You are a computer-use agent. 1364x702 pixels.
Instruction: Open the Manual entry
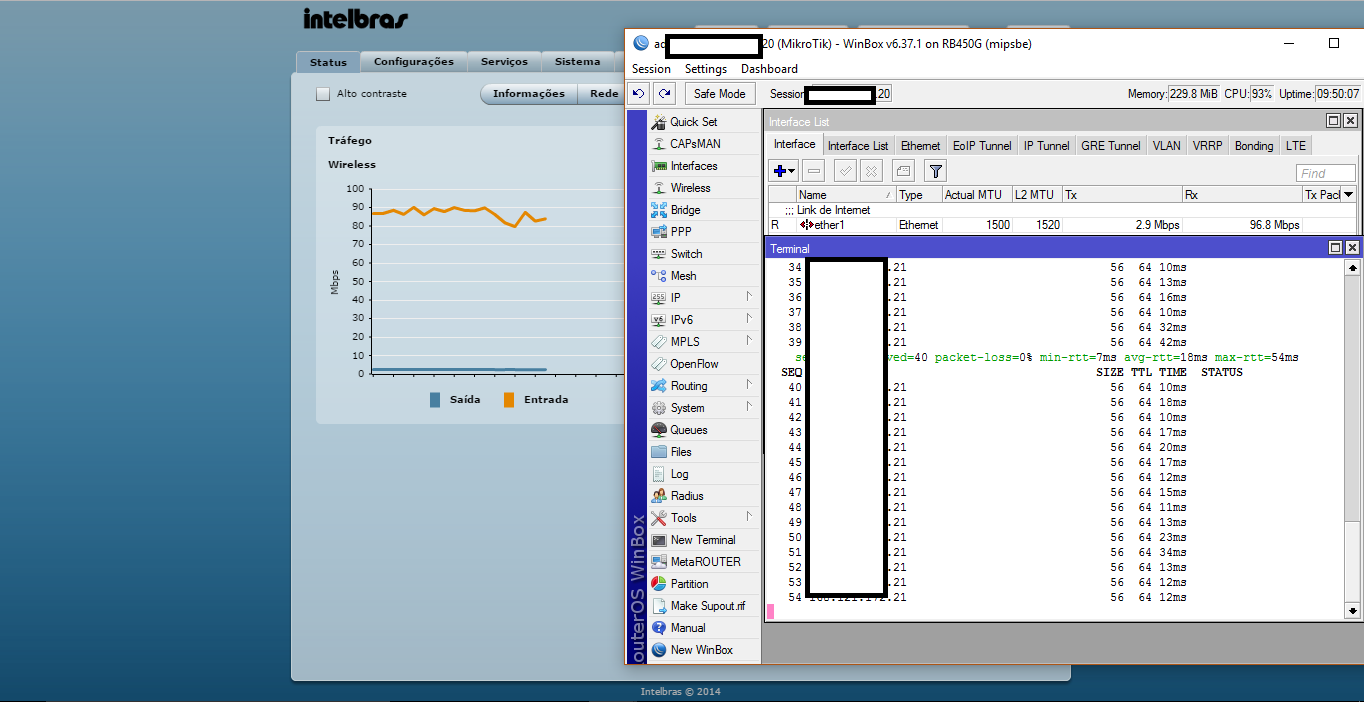coord(688,628)
